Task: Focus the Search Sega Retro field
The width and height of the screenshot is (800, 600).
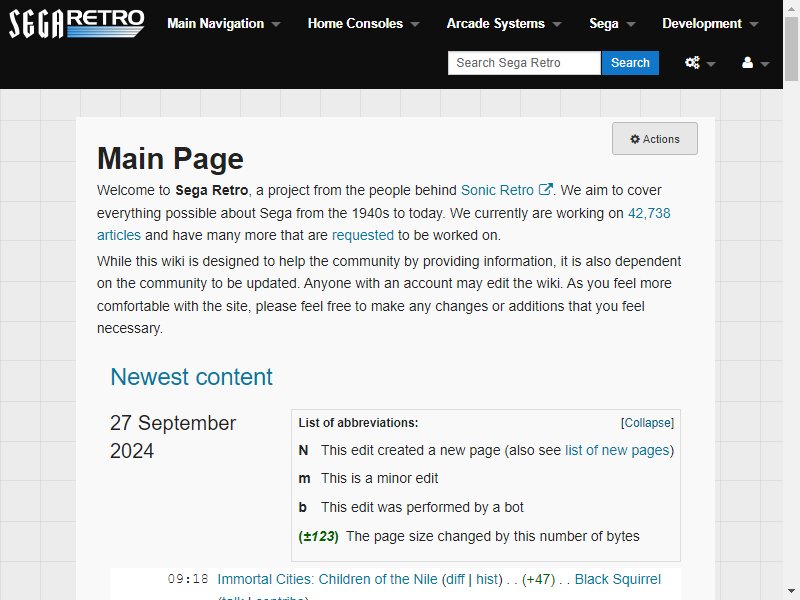Action: 524,63
